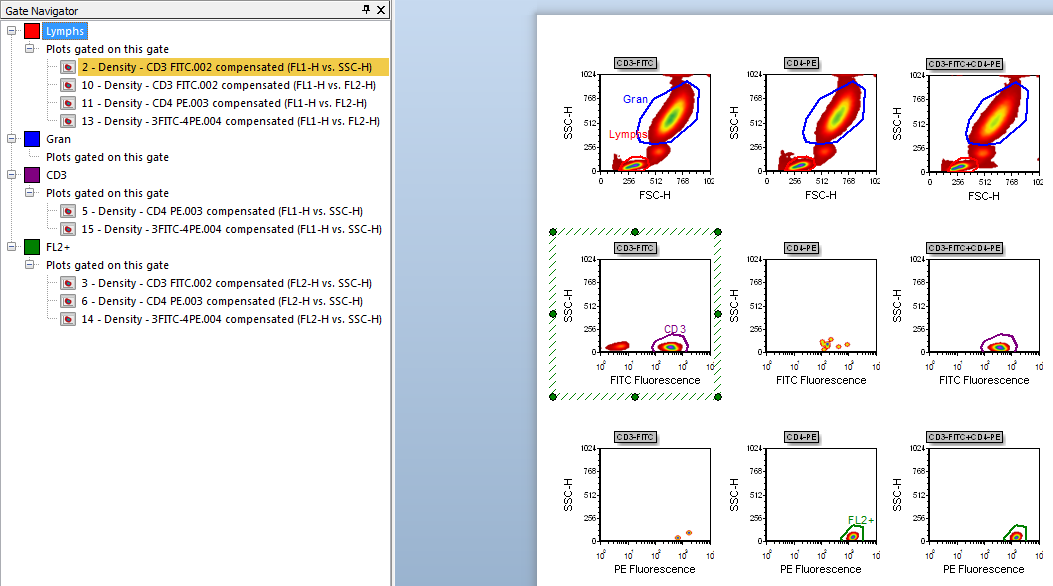Viewport: 1053px width, 586px height.
Task: Toggle the Gate Navigator auto-hide pin
Action: click(x=366, y=9)
